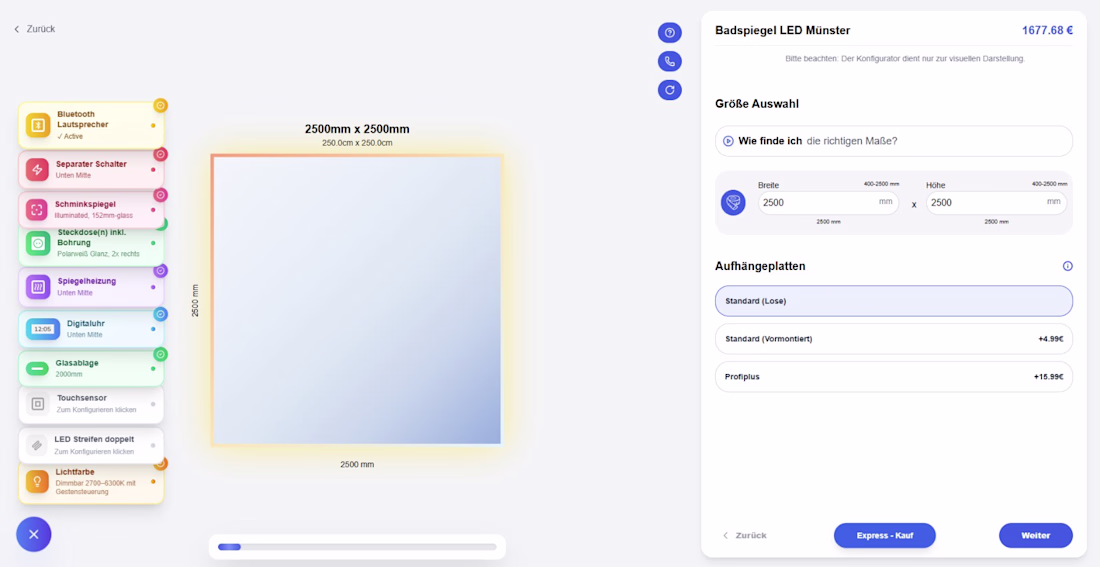Open the Glasablage 2000mm card
The height and width of the screenshot is (567, 1100).
[x=91, y=368]
